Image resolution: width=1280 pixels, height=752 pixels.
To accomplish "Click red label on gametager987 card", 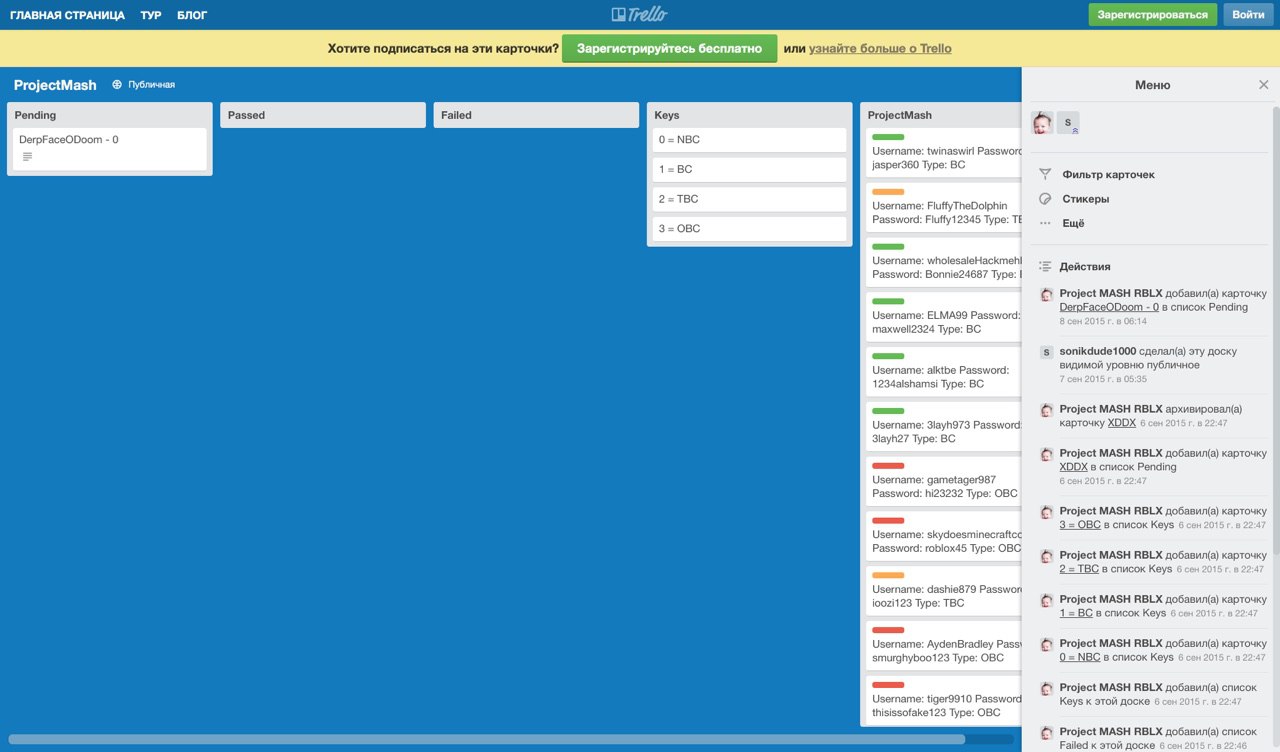I will point(888,466).
